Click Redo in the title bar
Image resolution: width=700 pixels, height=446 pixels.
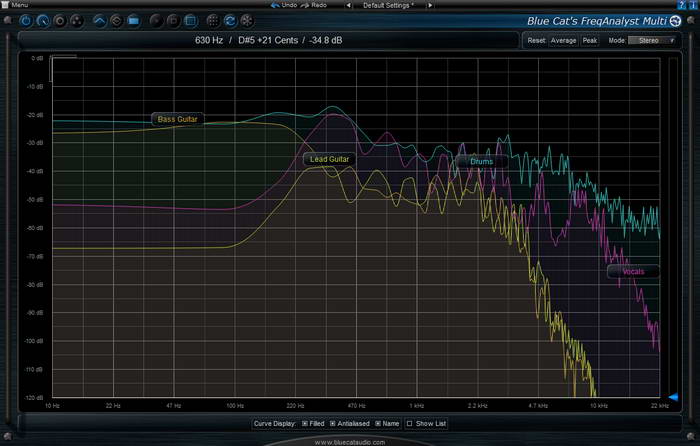click(318, 5)
